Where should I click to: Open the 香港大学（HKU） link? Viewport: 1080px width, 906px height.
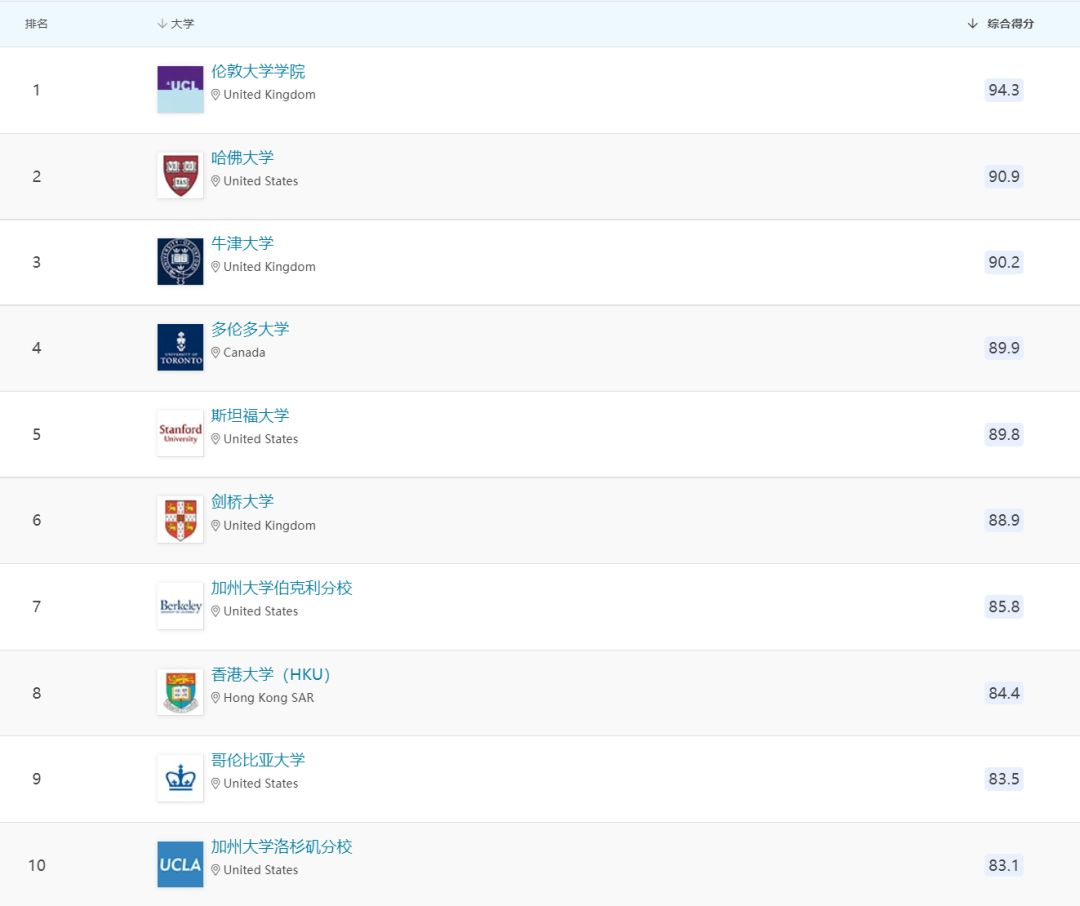(x=270, y=675)
